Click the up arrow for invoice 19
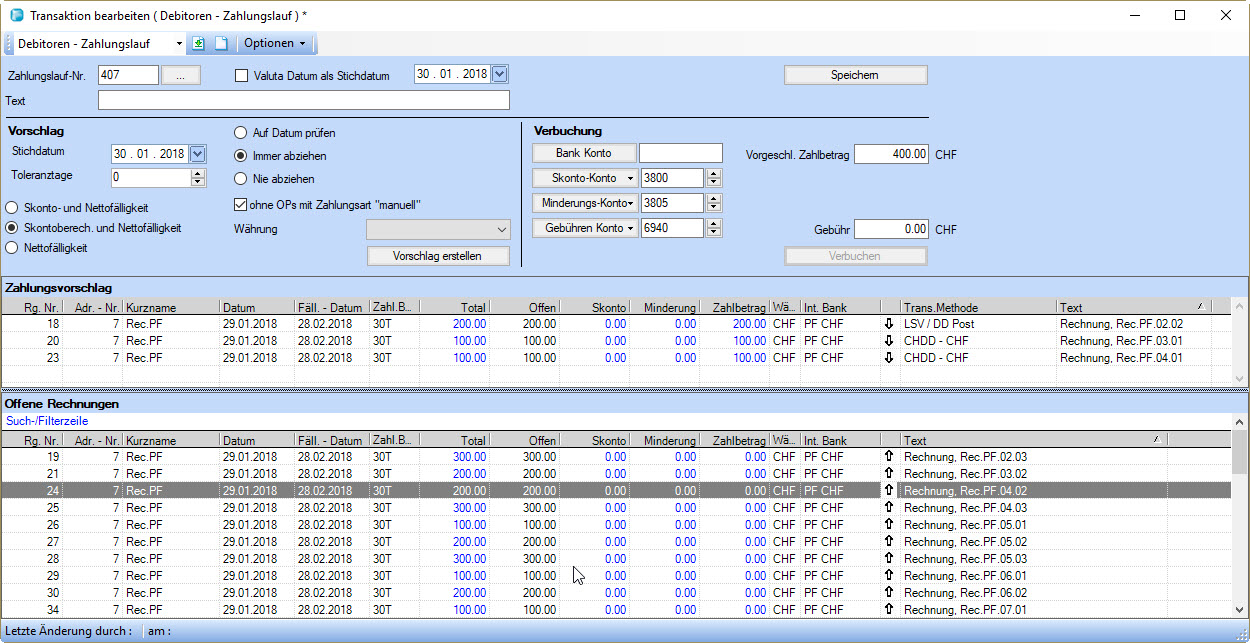 click(x=889, y=457)
